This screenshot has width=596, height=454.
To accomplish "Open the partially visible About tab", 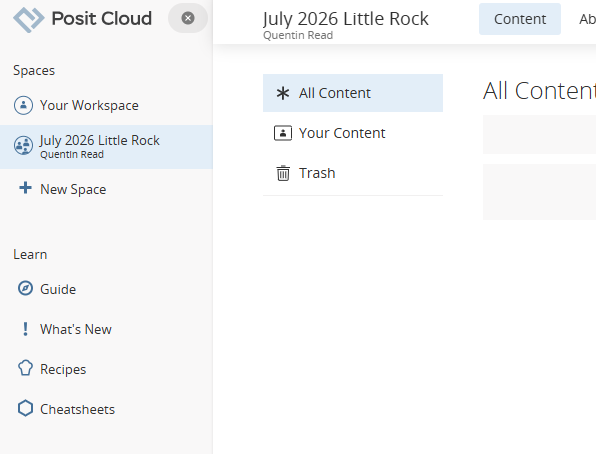I will (587, 19).
